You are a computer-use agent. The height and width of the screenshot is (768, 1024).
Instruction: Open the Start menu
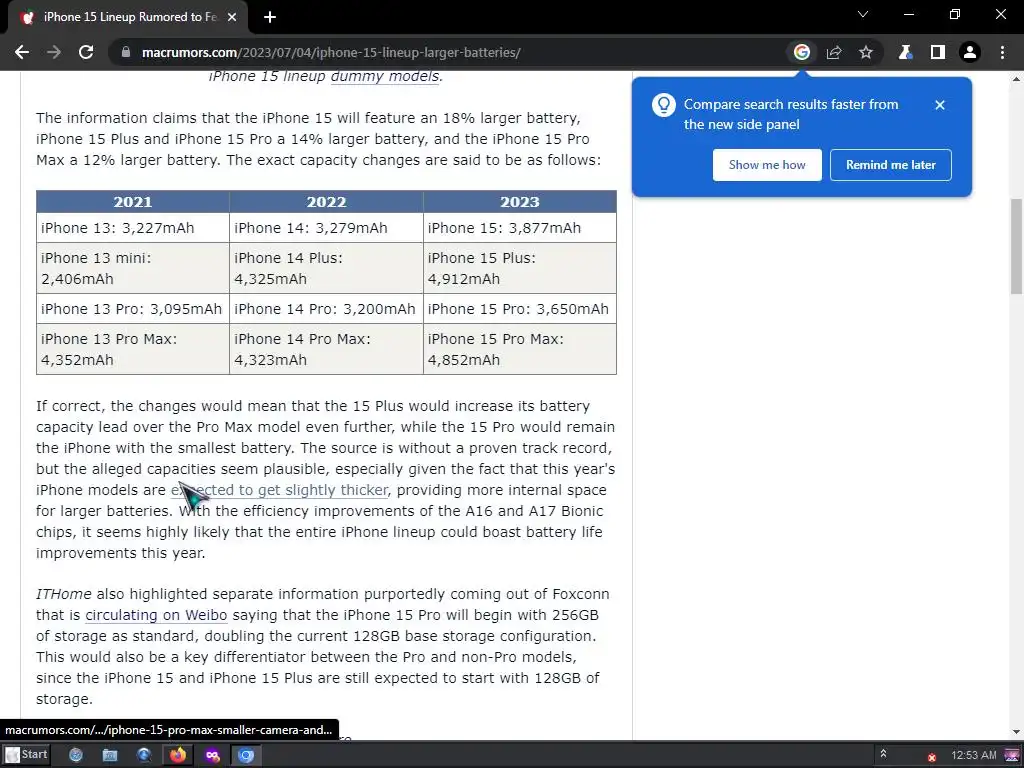(x=26, y=755)
